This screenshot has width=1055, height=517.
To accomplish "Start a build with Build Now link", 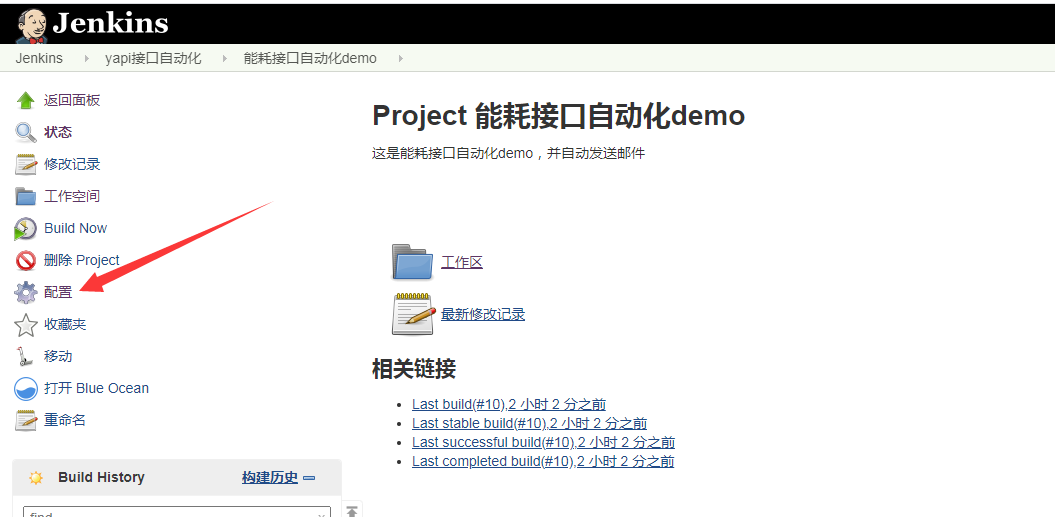I will (75, 228).
